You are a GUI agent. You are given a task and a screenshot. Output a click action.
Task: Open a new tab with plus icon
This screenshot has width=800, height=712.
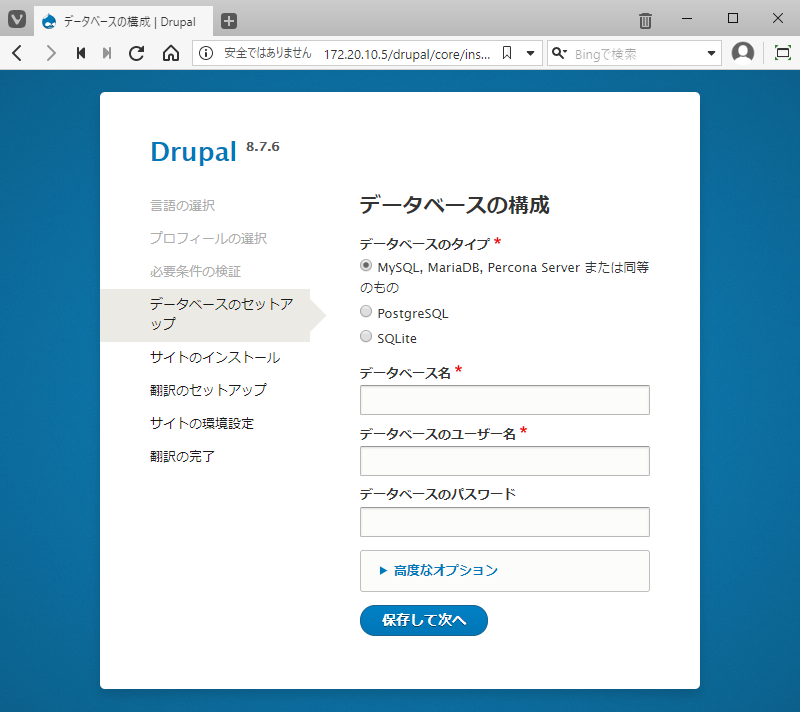[229, 21]
